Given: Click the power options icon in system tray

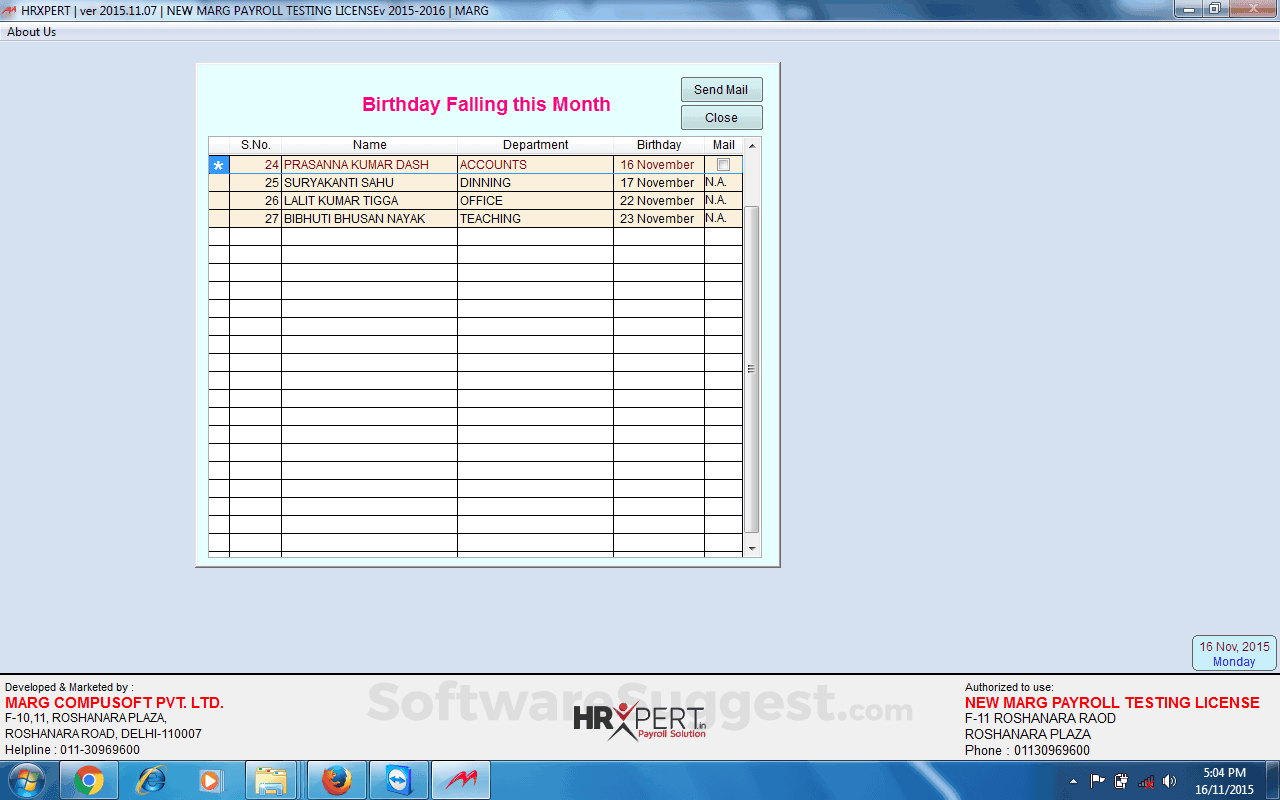Looking at the screenshot, I should click(x=1122, y=782).
